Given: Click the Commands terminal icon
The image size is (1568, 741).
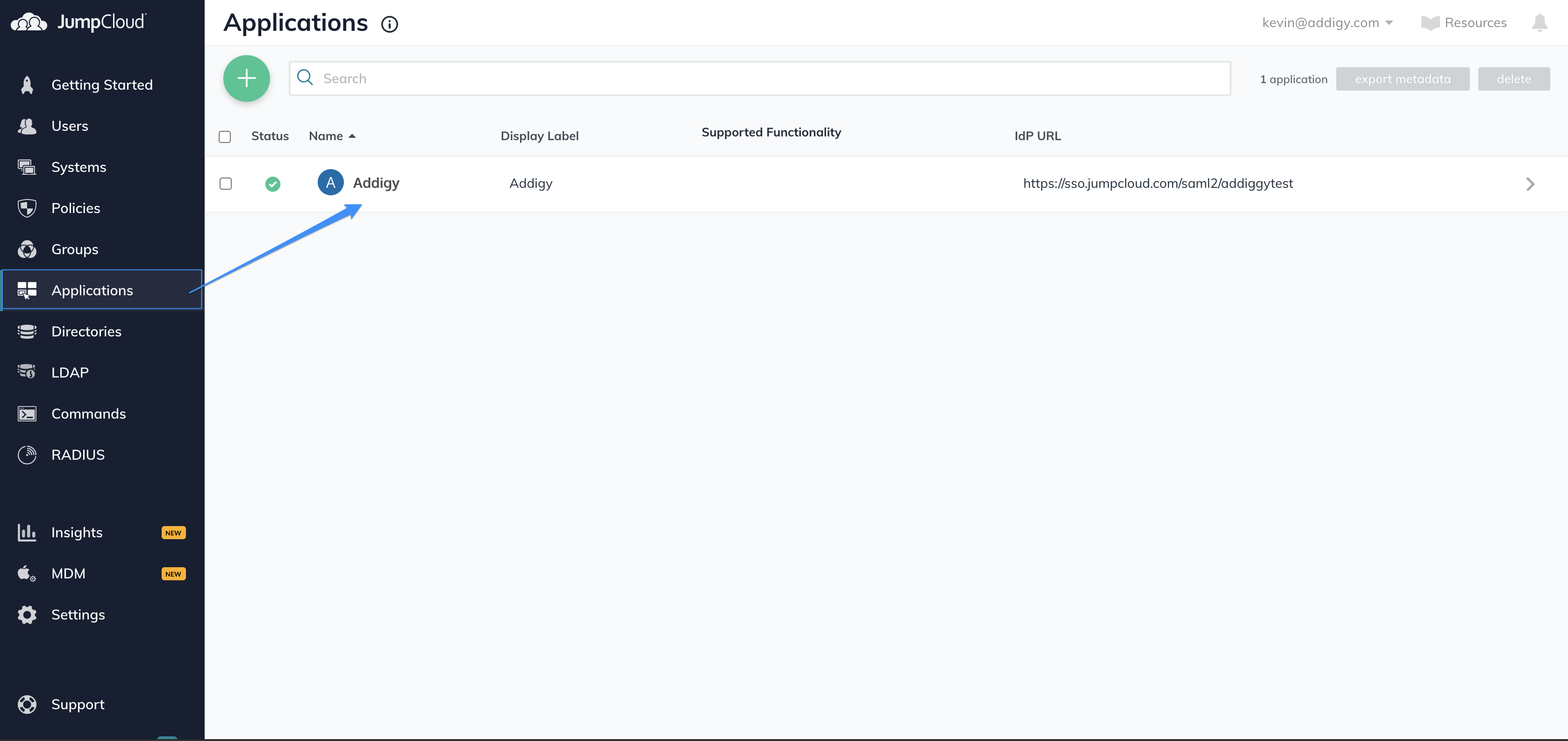Looking at the screenshot, I should pos(27,413).
